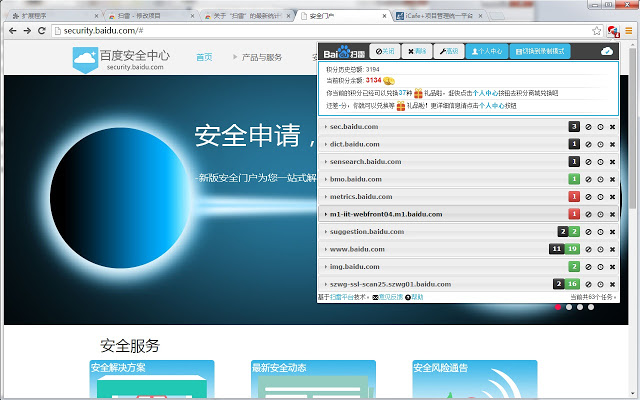Open the clock icon for sec.baidu.com
This screenshot has height=400, width=640.
600,127
